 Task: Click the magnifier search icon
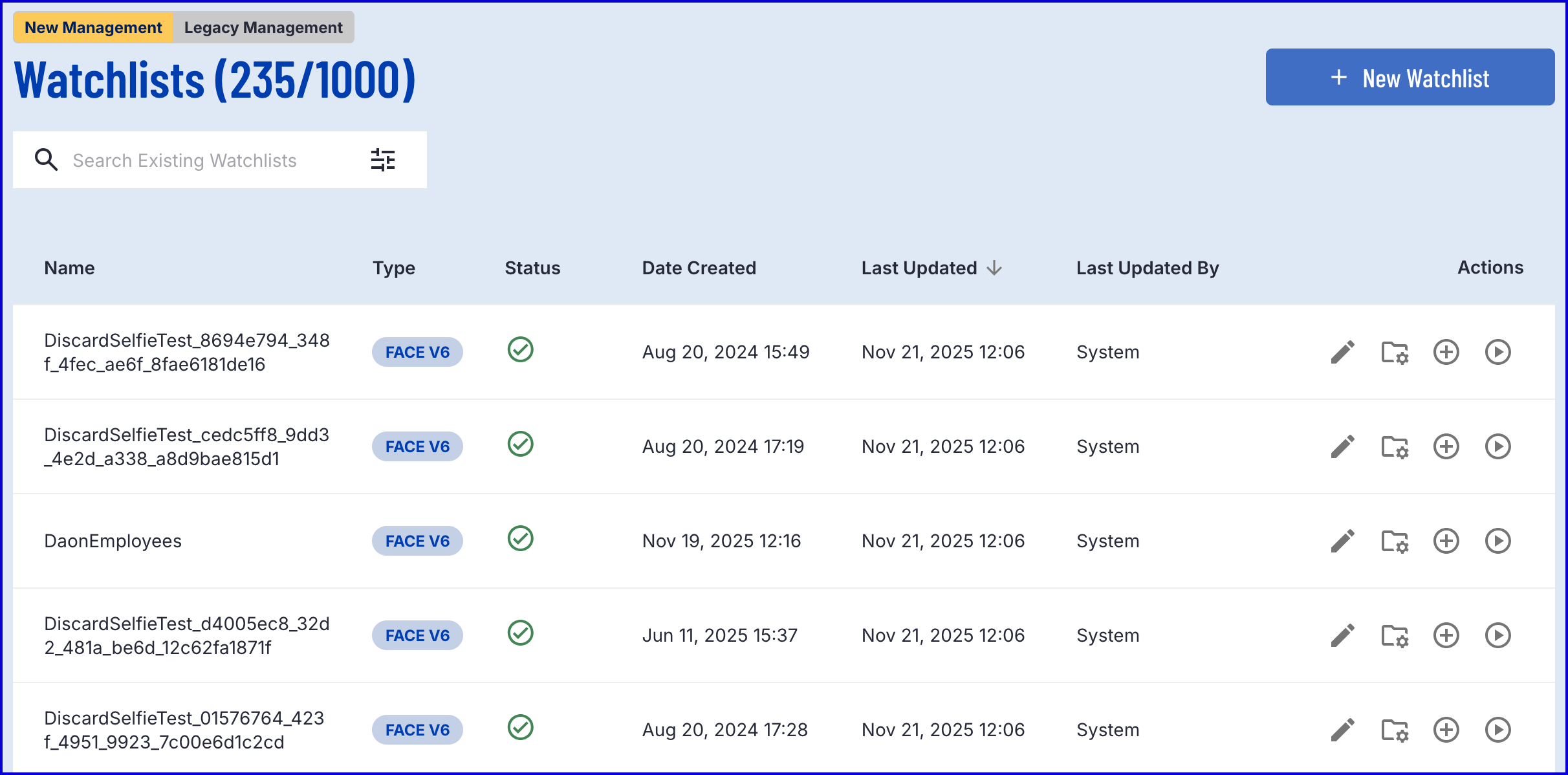click(x=46, y=160)
